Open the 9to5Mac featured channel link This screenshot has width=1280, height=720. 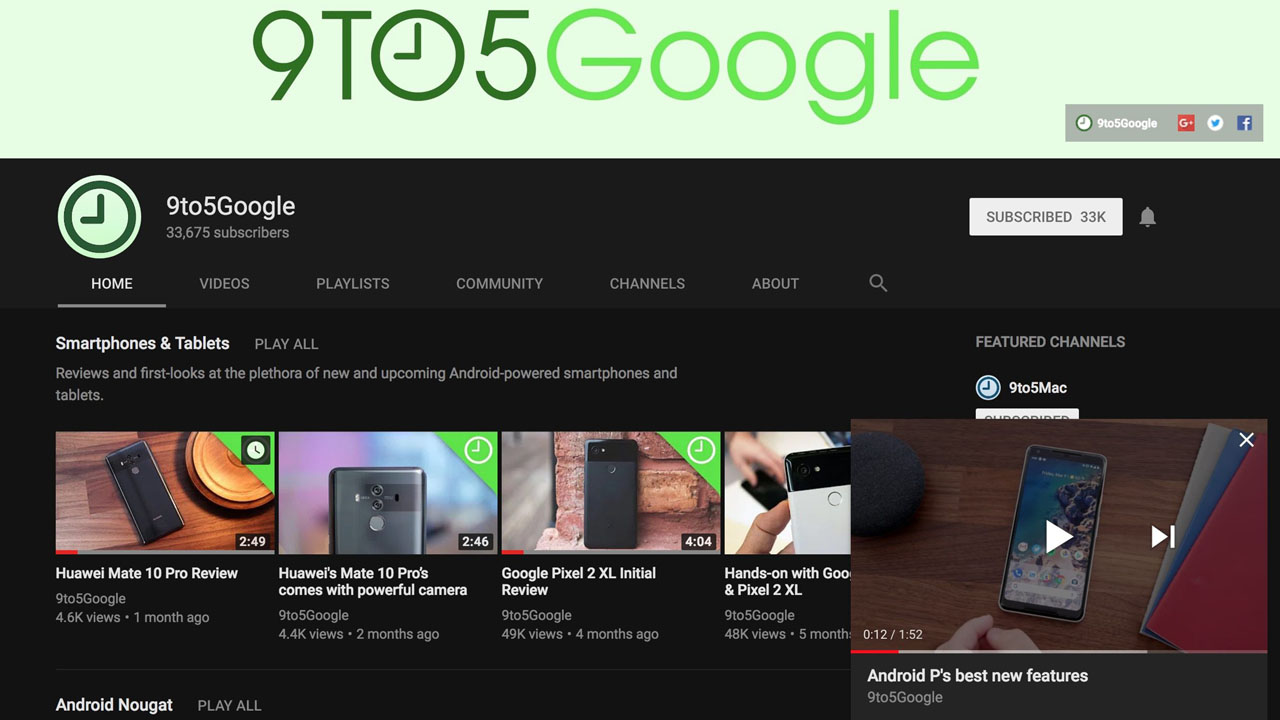click(1038, 388)
